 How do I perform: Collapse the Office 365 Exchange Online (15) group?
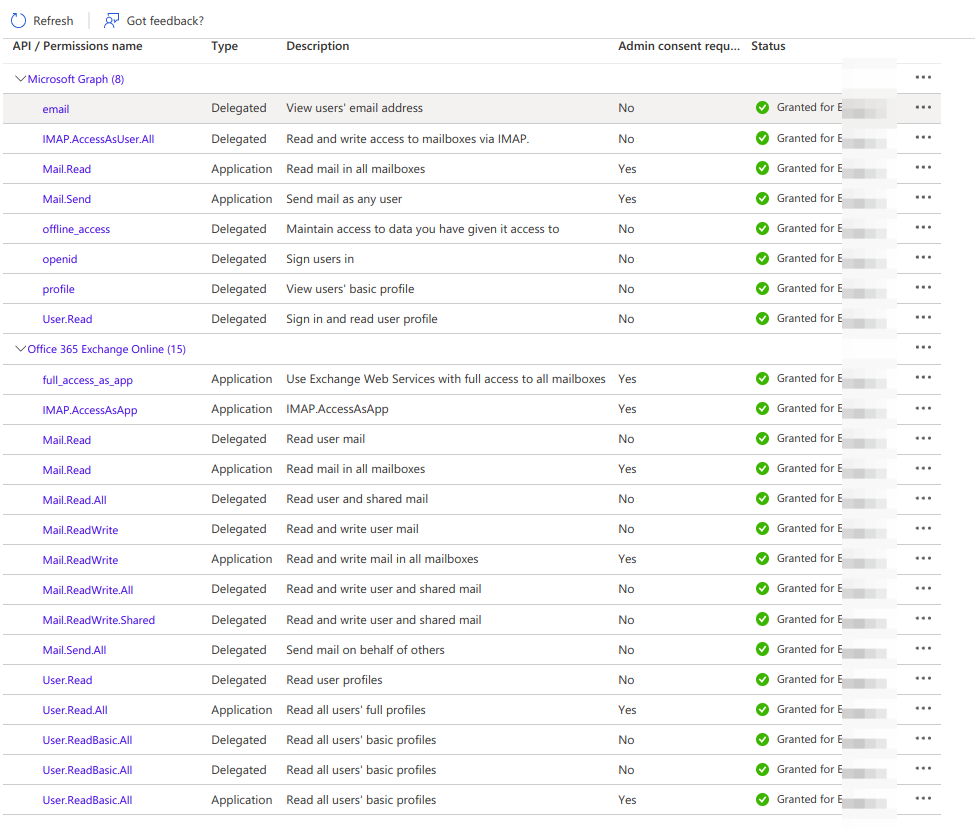pyautogui.click(x=21, y=349)
